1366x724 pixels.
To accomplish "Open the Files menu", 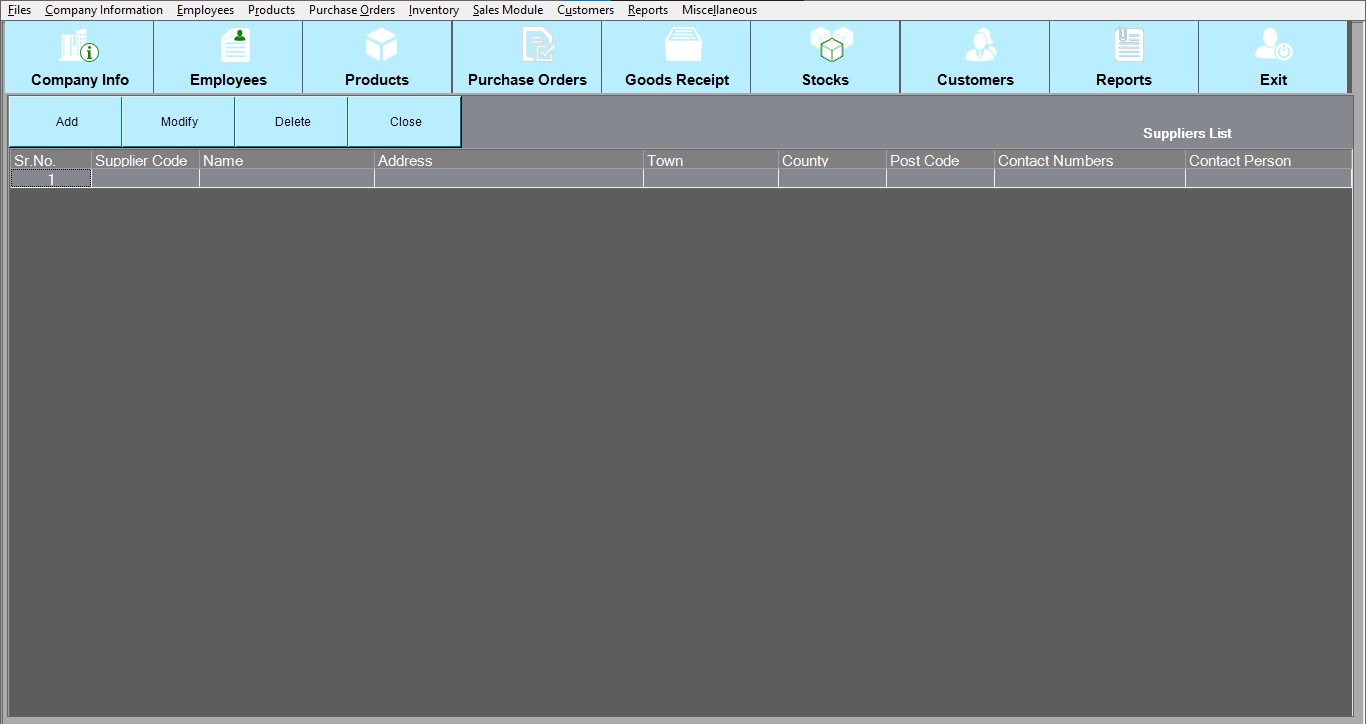I will (x=19, y=10).
